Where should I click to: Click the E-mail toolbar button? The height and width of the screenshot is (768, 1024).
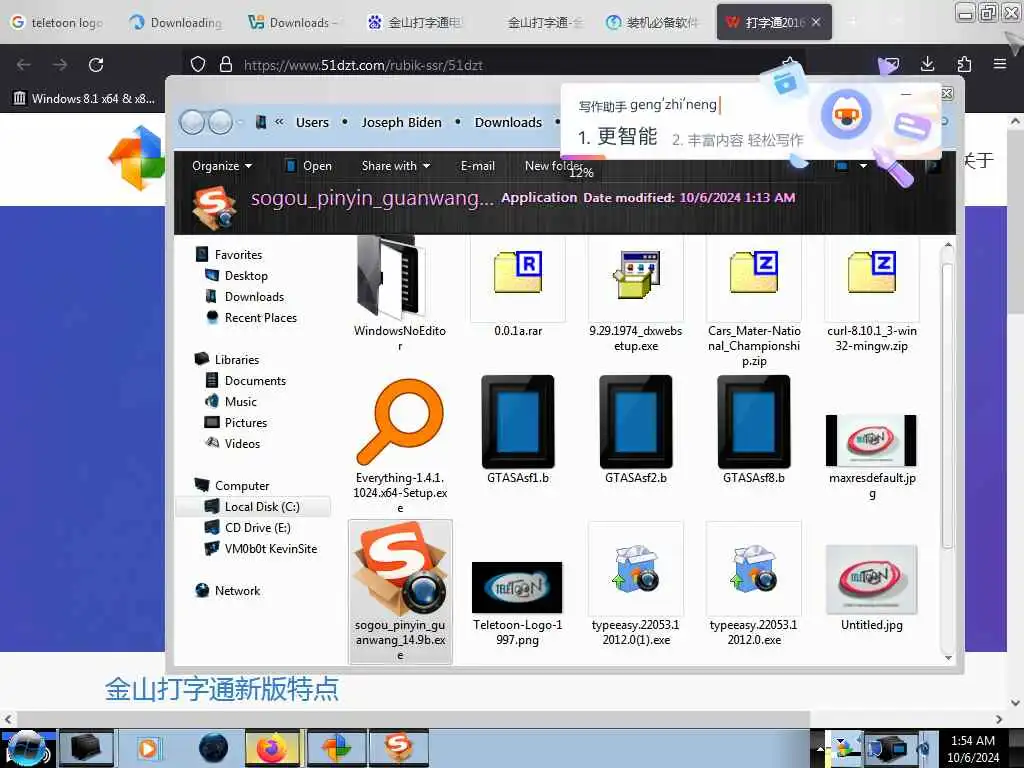coord(477,166)
